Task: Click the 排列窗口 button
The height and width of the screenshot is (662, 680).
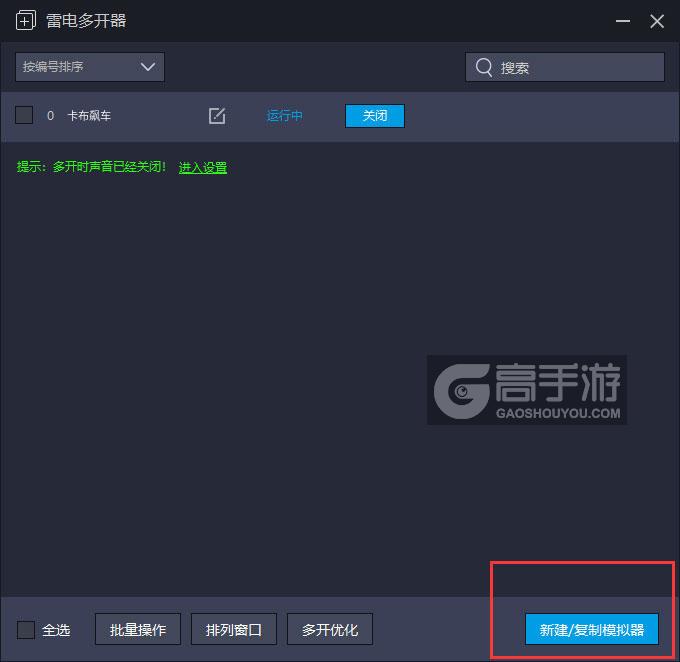Action: (x=234, y=629)
